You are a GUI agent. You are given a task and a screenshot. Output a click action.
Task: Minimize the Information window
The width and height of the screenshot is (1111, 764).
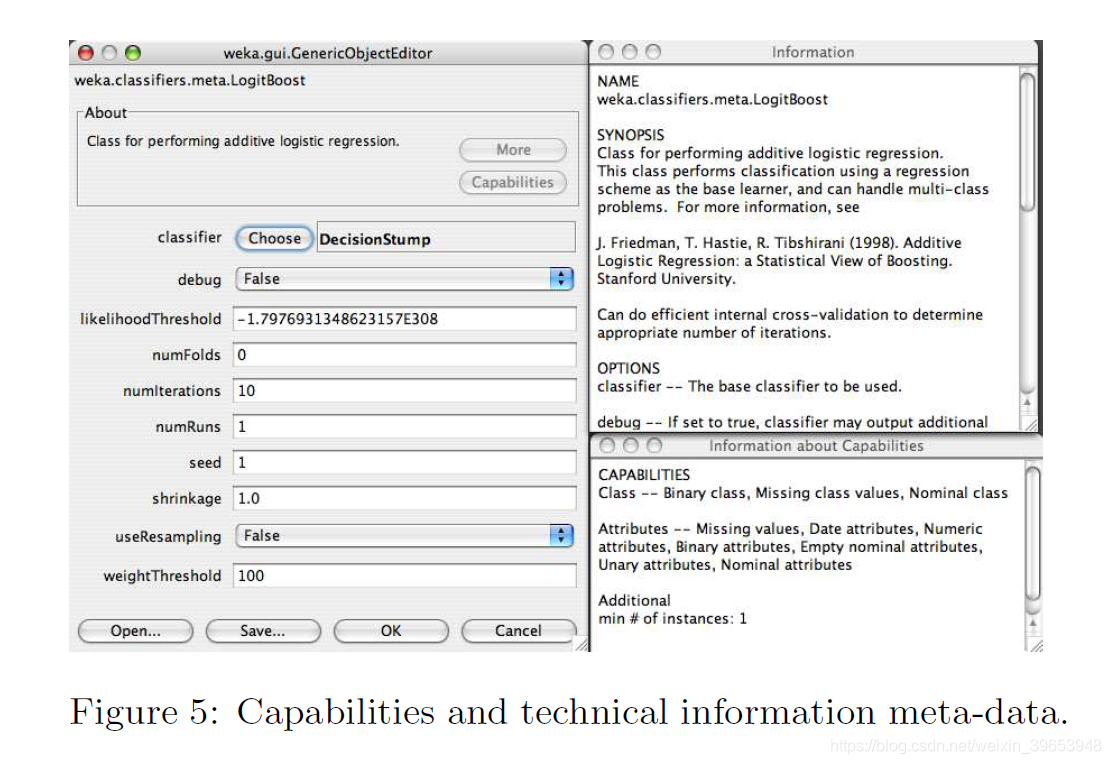click(630, 52)
